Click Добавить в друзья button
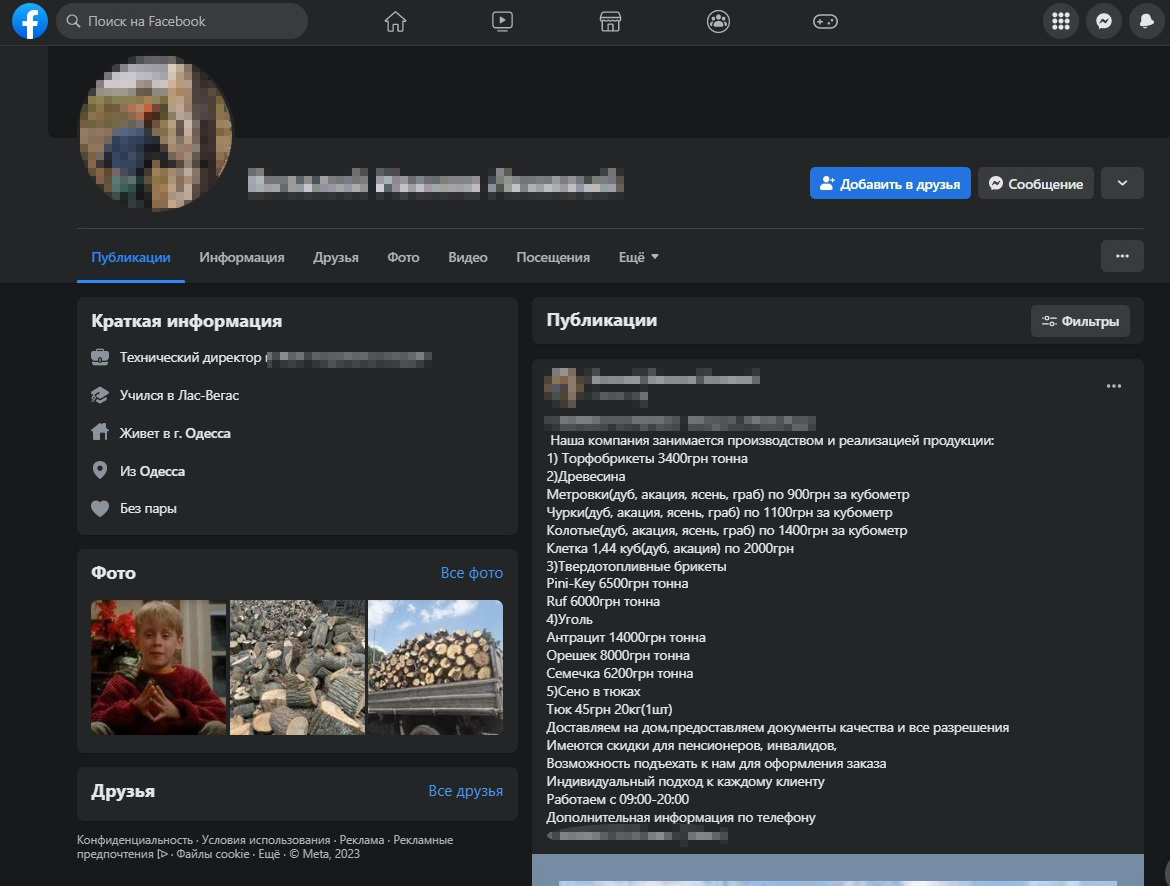This screenshot has width=1170, height=886. 890,184
